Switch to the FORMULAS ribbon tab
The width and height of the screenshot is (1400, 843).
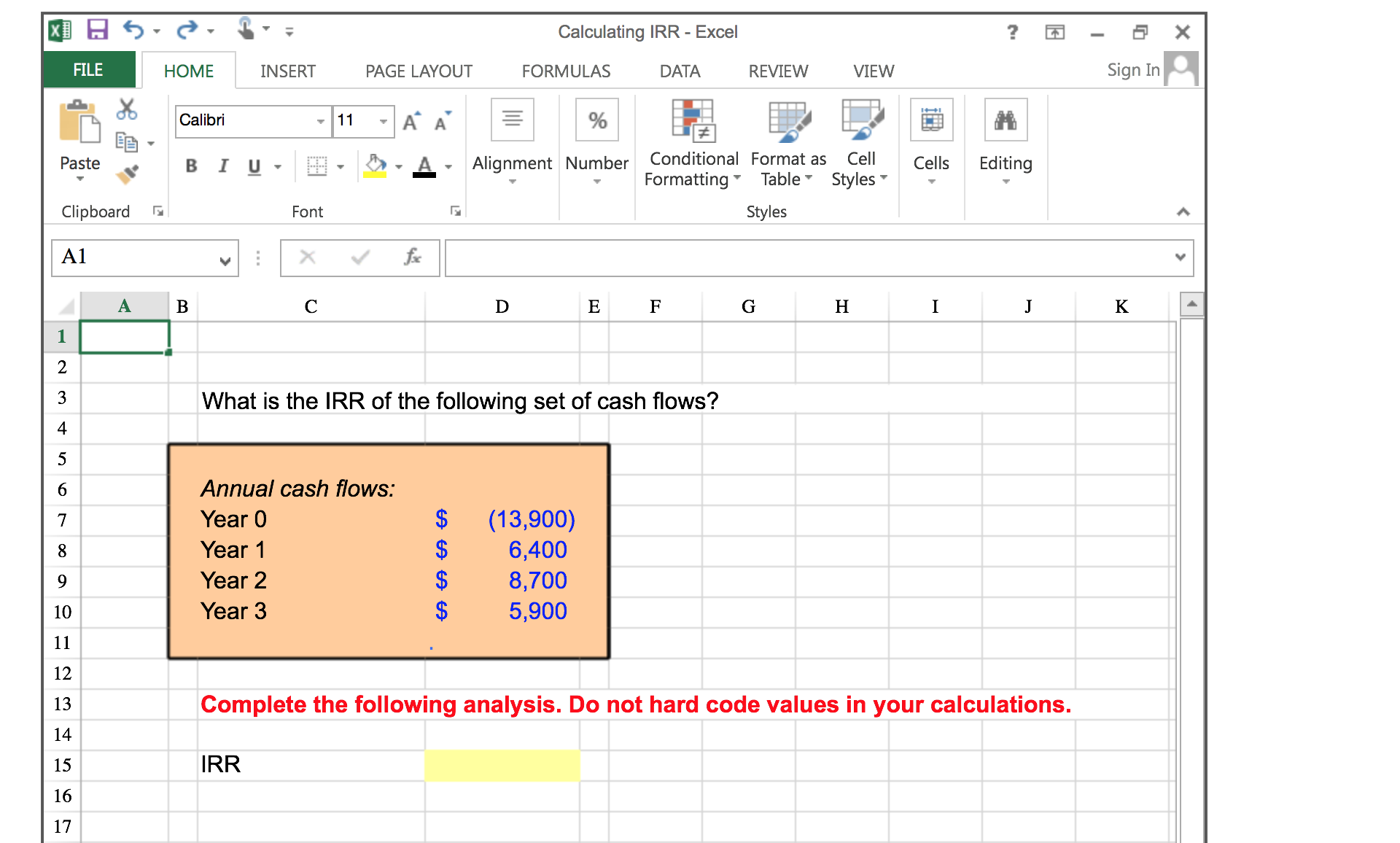566,71
